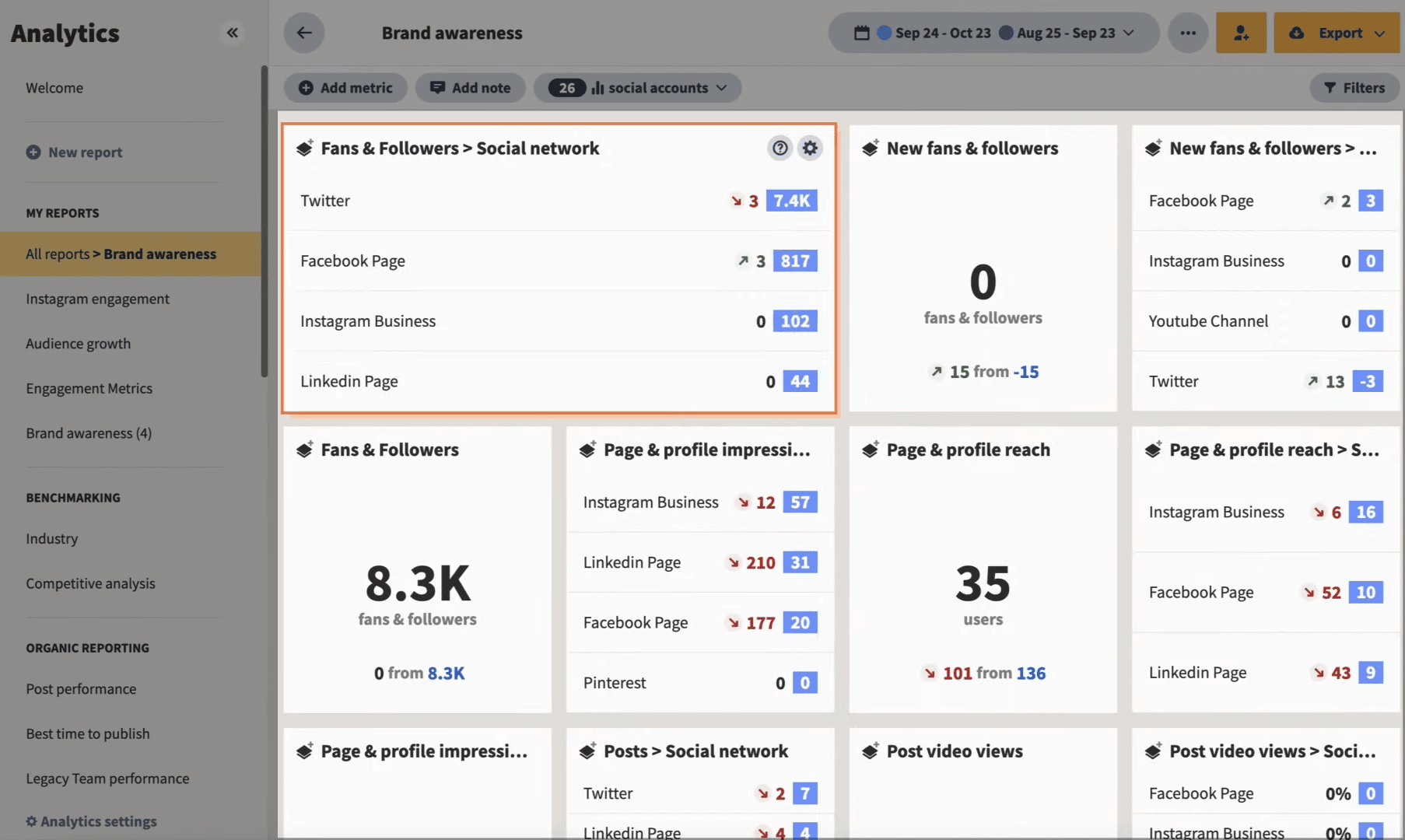This screenshot has height=840, width=1405.
Task: Open help on Fans & Followers Social network widget
Action: [780, 148]
